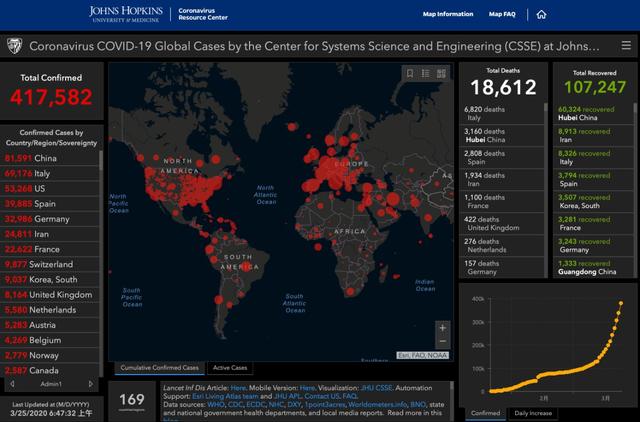Select Canada in confirmed cases list
The height and width of the screenshot is (422, 640).
[x=50, y=371]
